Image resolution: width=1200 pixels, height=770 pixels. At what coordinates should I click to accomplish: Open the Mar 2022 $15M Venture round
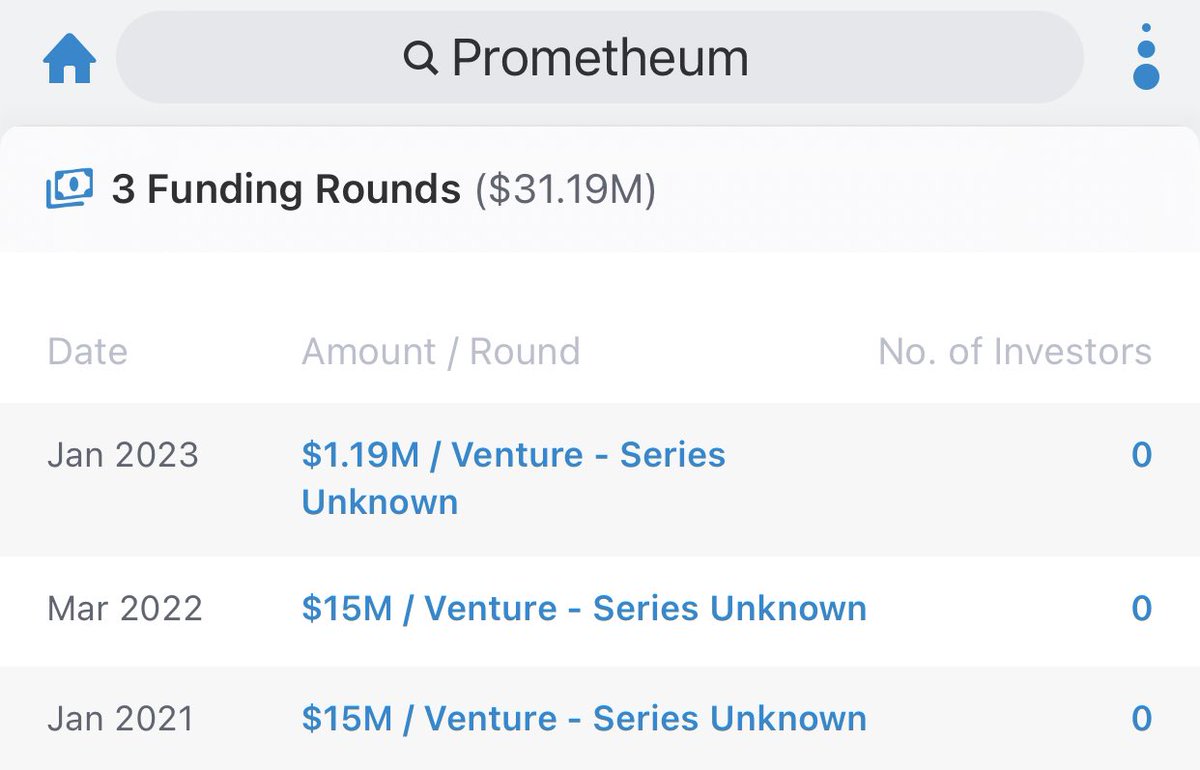point(583,609)
